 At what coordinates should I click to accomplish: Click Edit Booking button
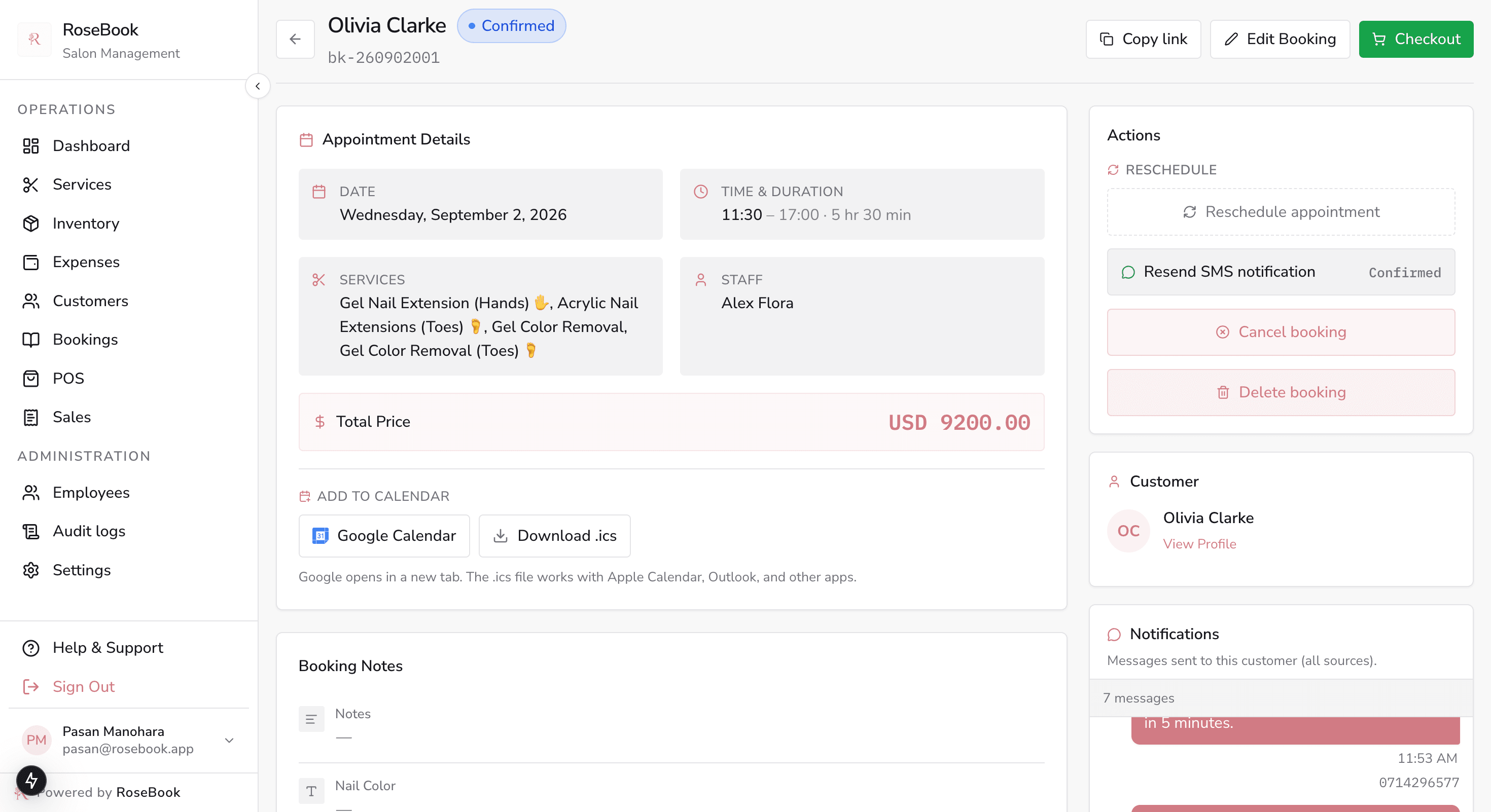pyautogui.click(x=1280, y=39)
